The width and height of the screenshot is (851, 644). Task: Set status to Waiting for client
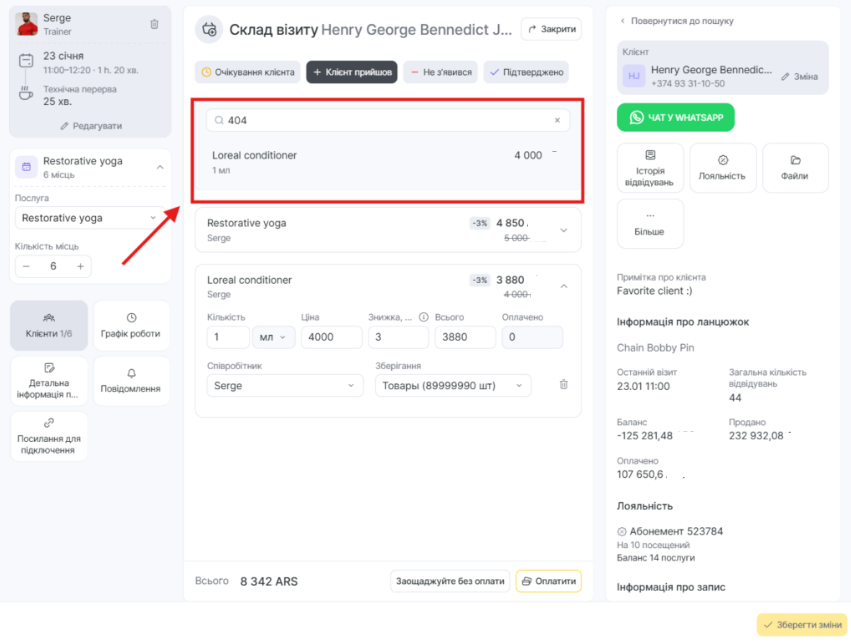pyautogui.click(x=247, y=72)
